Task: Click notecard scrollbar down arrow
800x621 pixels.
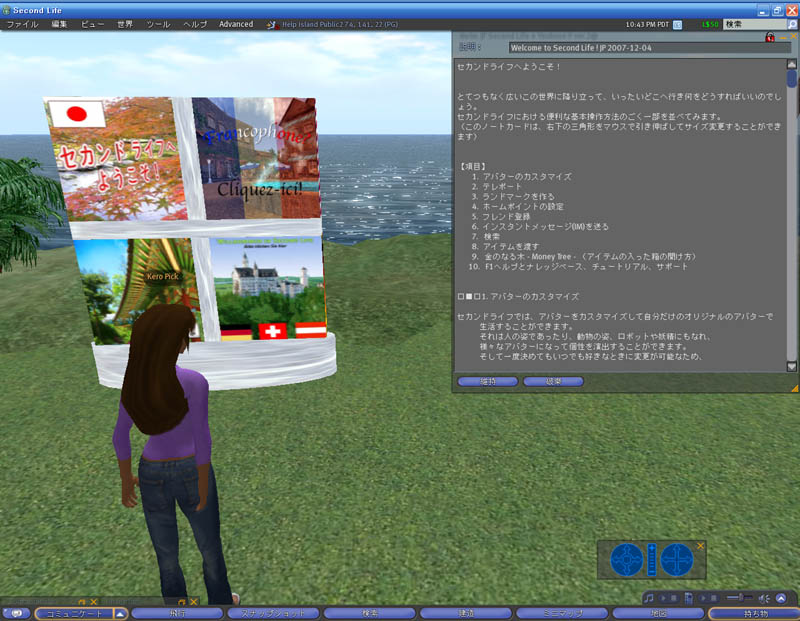Action: coord(792,366)
